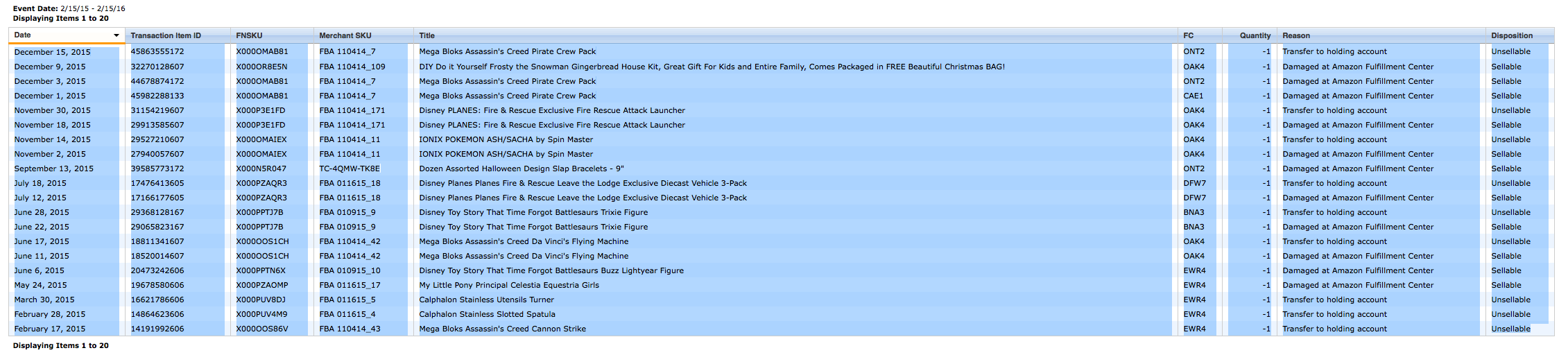
Task: Select FNSKU X000PZAOMP
Action: click(262, 285)
